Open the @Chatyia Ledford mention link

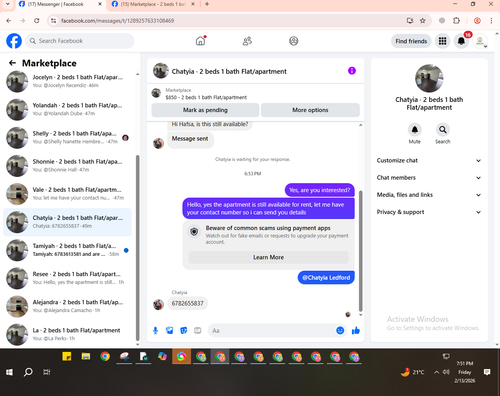click(326, 278)
